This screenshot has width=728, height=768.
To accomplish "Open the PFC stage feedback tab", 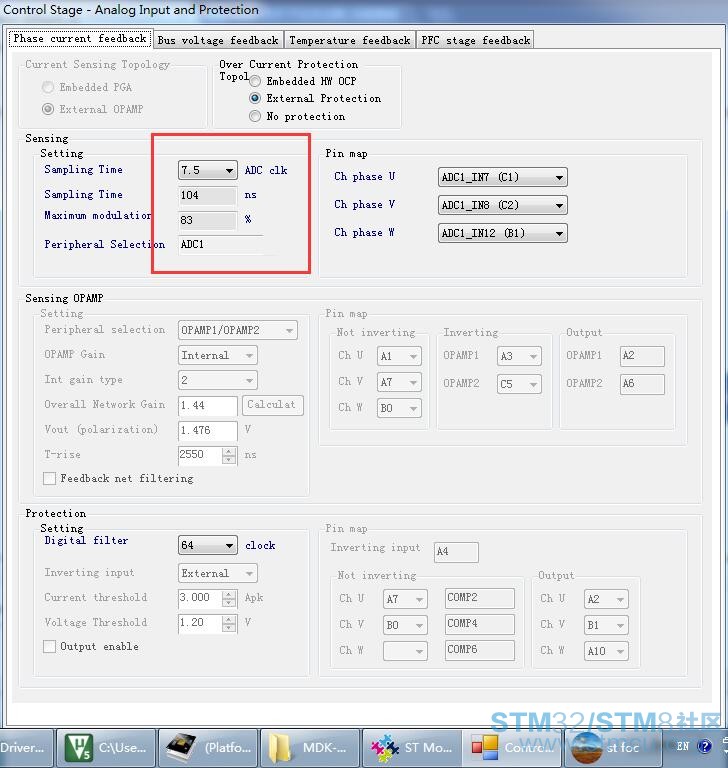I will click(x=475, y=40).
